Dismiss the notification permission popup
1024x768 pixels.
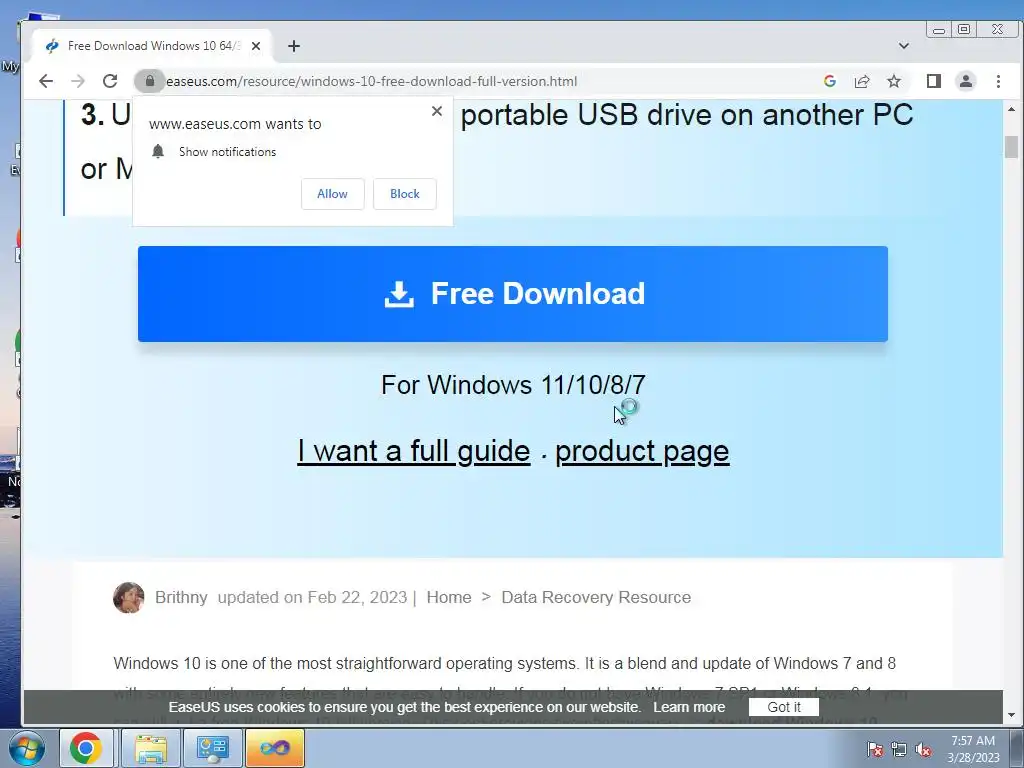pos(437,111)
